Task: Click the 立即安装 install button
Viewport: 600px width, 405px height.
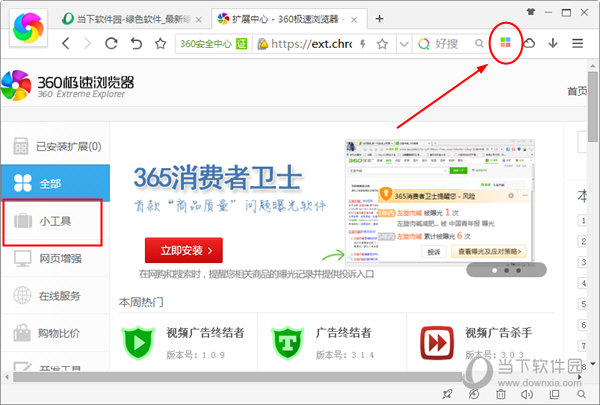Action: (x=184, y=250)
